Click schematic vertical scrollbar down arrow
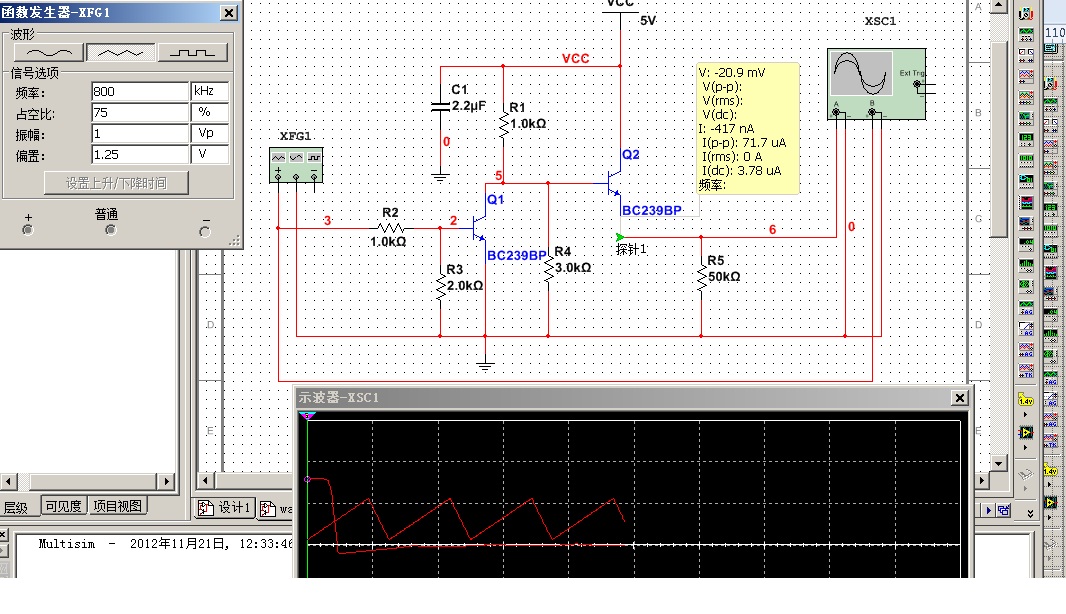This screenshot has width=1066, height=614. 998,463
